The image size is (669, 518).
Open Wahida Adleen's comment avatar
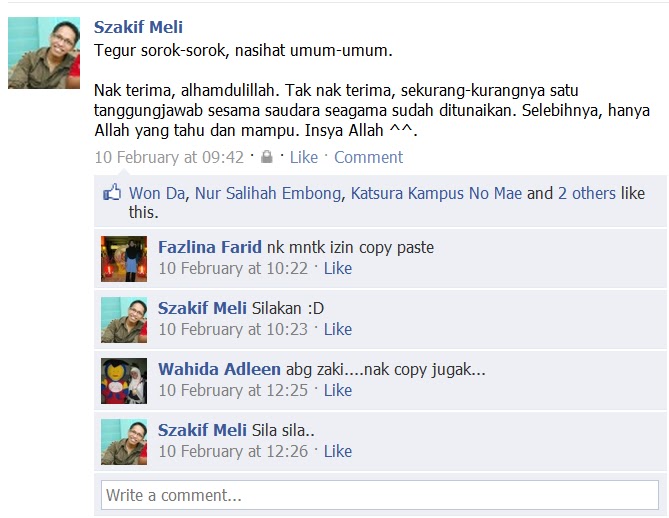pyautogui.click(x=124, y=381)
